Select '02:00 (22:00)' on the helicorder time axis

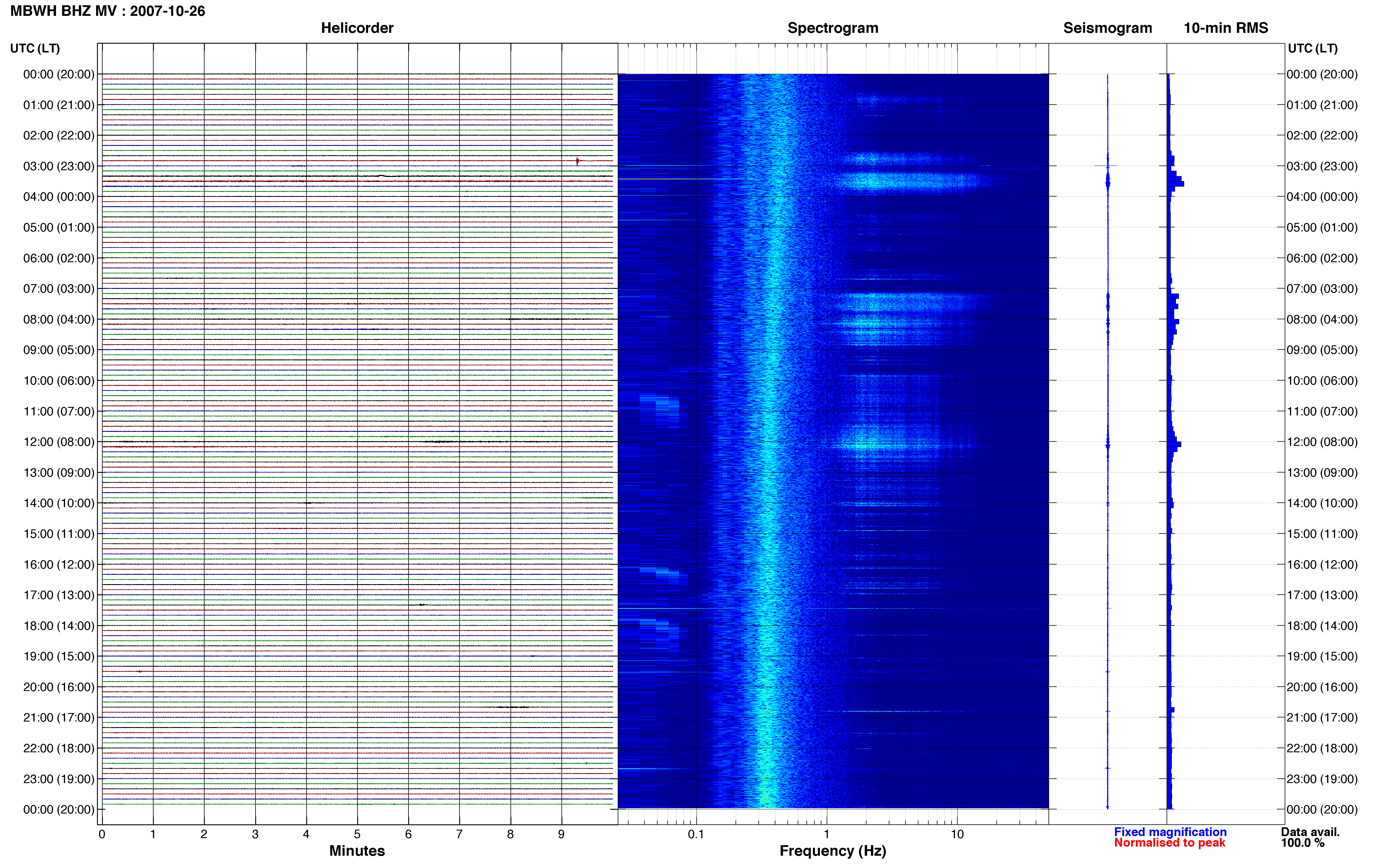(59, 135)
